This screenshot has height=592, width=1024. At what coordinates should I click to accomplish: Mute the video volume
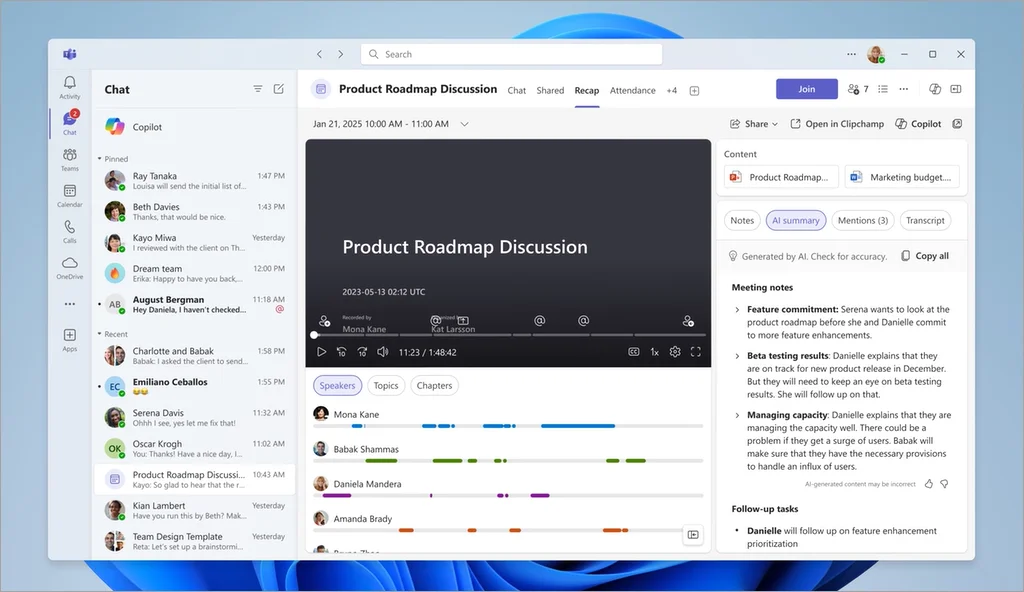click(x=383, y=352)
